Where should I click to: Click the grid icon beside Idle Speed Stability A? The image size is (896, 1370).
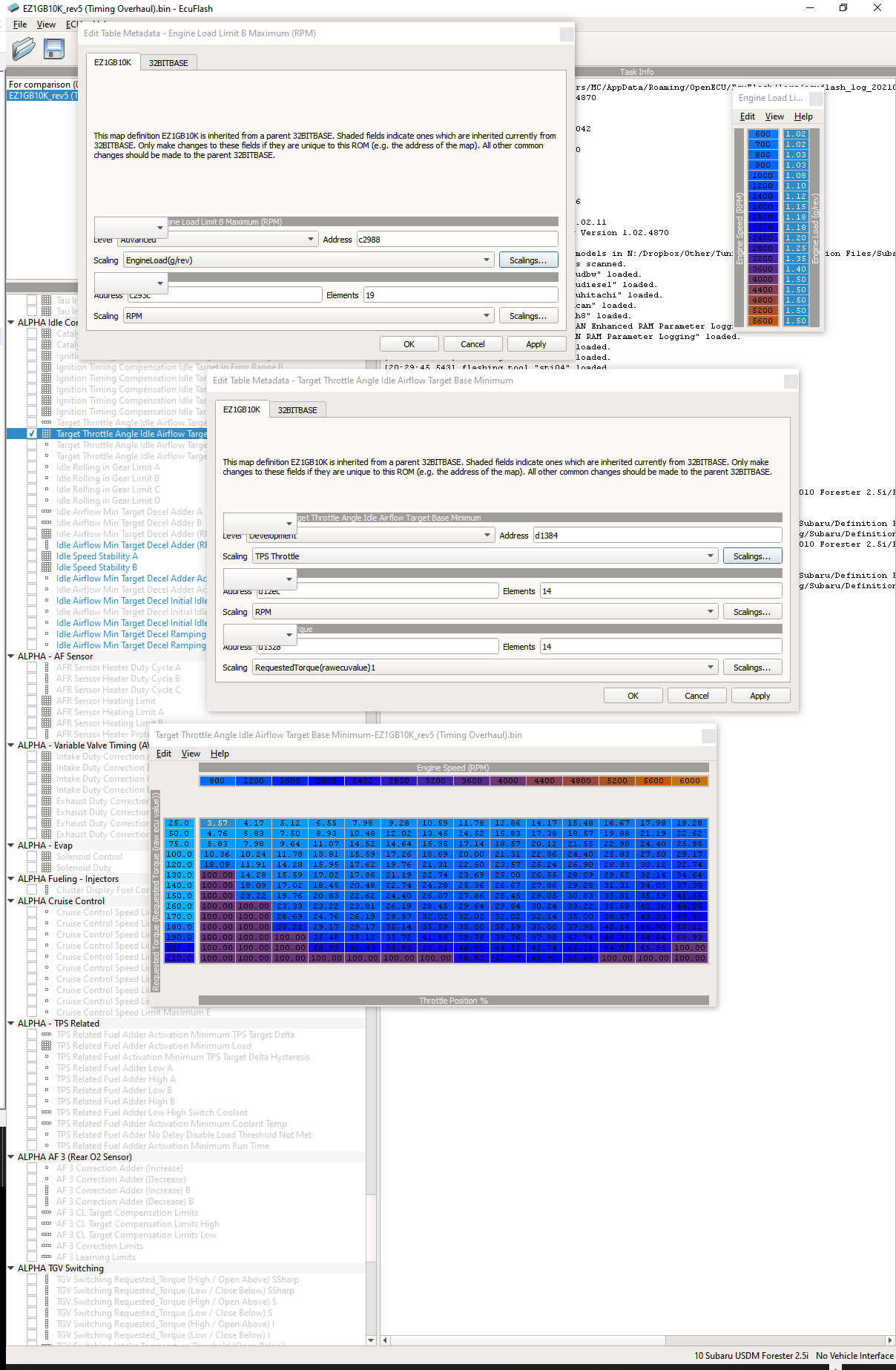tap(47, 556)
